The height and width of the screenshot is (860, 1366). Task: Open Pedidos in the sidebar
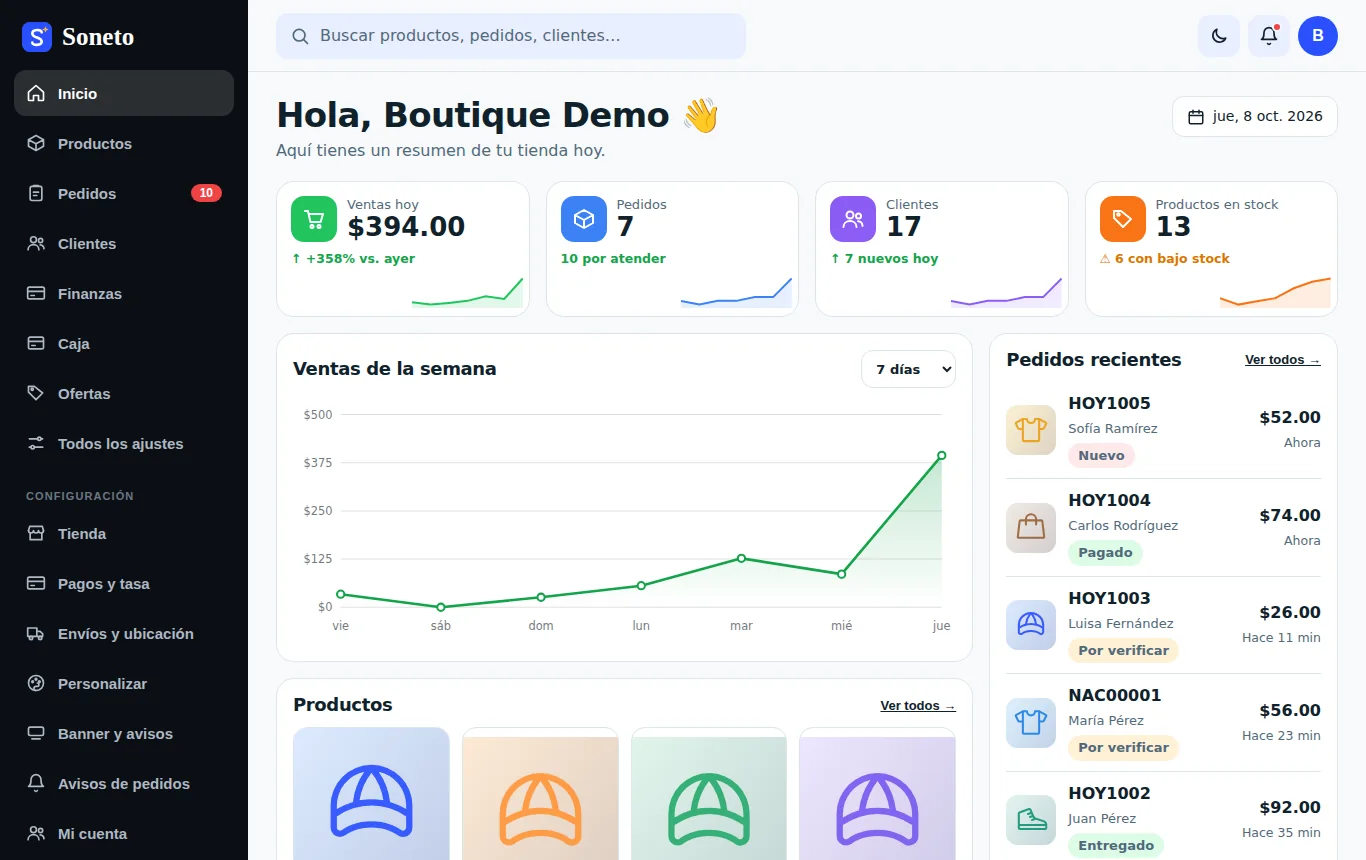(124, 193)
